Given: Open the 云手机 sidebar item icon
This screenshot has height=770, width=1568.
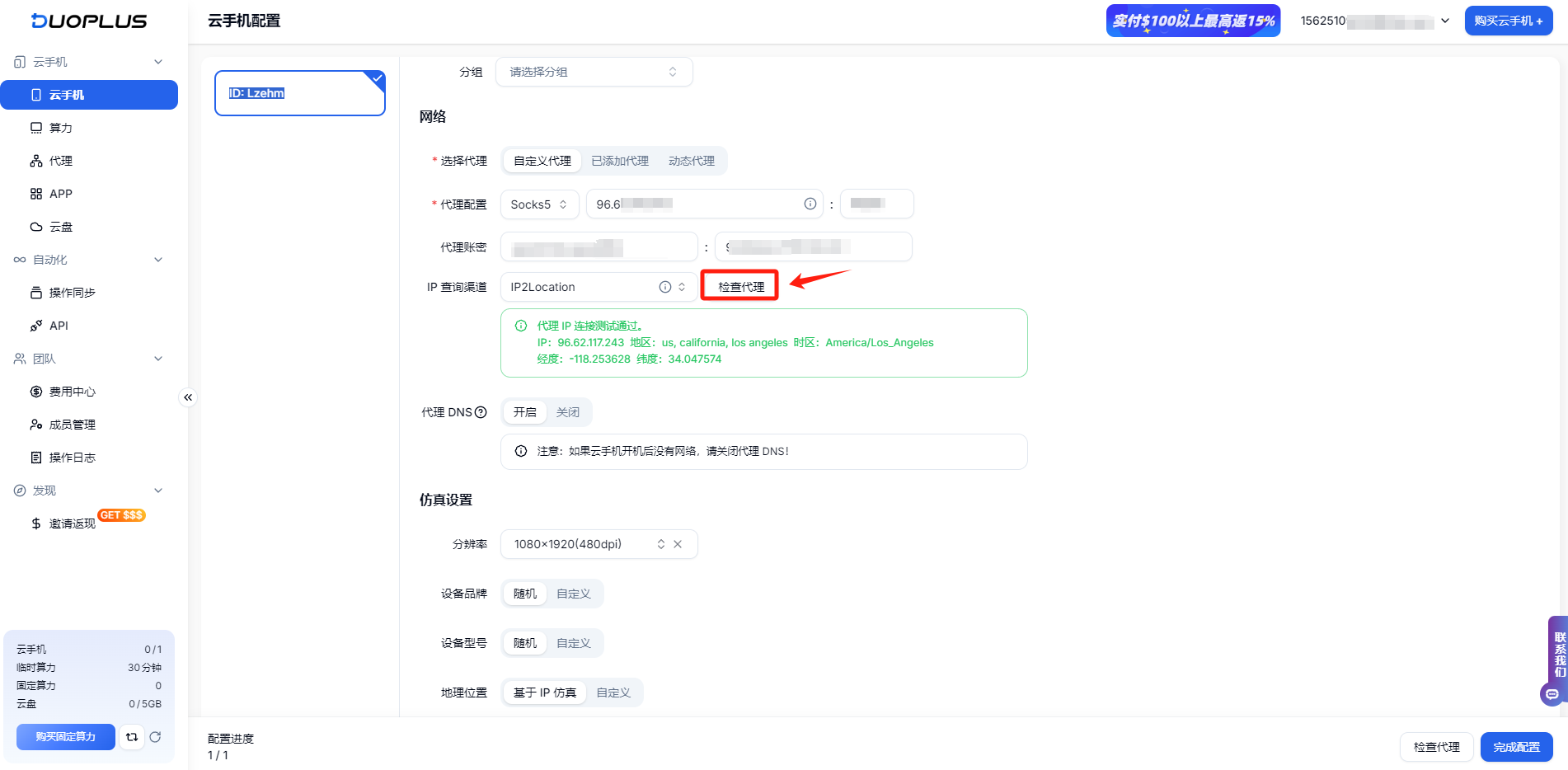Looking at the screenshot, I should 36,95.
